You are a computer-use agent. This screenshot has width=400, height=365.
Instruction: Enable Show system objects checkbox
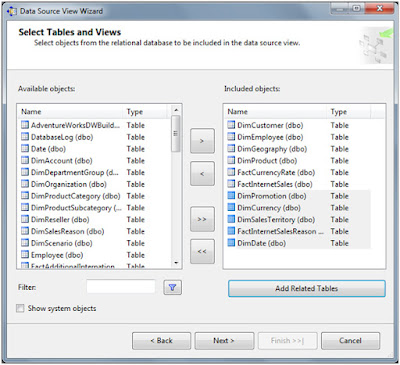click(x=20, y=308)
